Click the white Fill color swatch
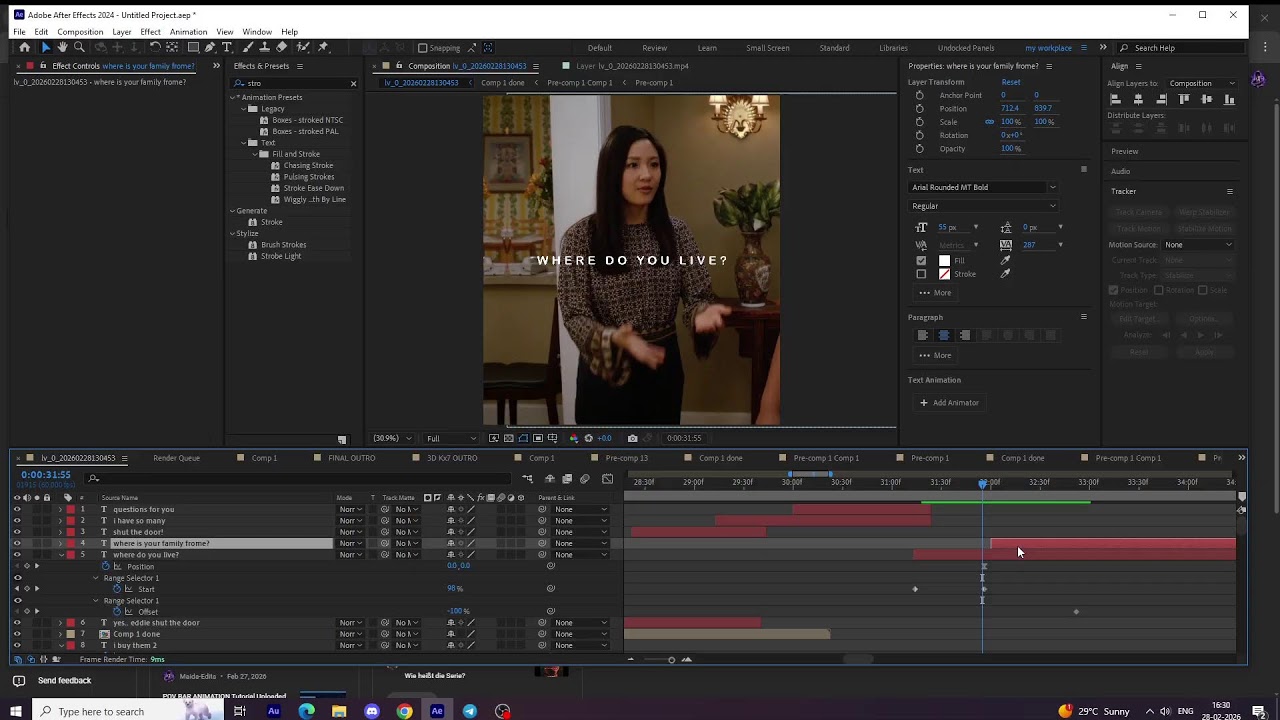 [x=944, y=261]
